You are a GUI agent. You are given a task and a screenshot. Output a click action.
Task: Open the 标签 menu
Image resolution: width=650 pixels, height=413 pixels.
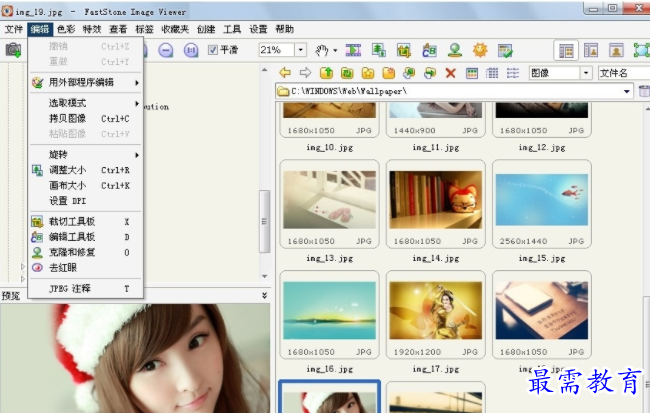click(144, 29)
